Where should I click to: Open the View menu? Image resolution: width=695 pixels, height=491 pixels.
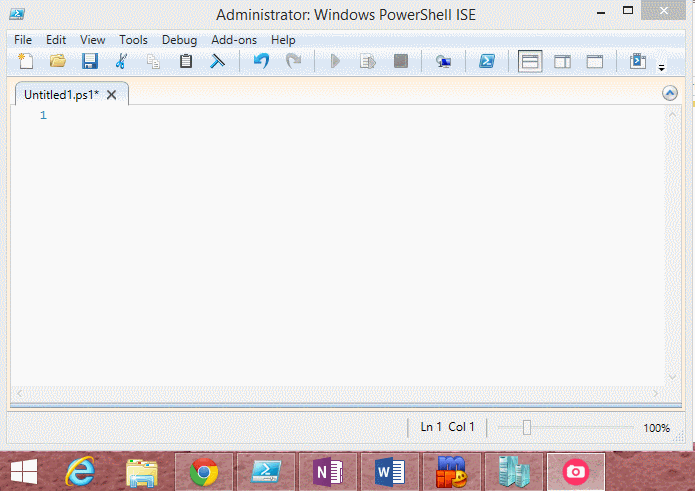(92, 40)
